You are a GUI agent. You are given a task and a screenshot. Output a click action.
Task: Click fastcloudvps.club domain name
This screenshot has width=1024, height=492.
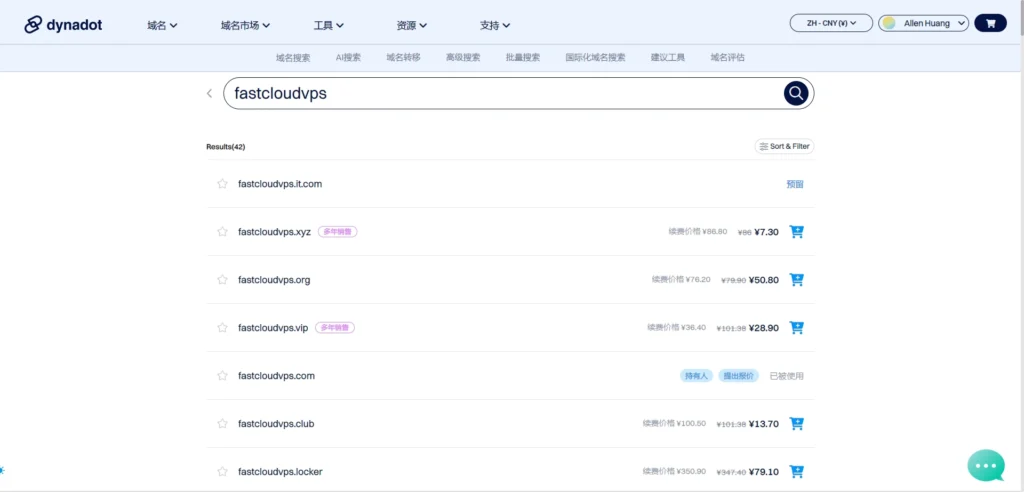[x=276, y=423]
